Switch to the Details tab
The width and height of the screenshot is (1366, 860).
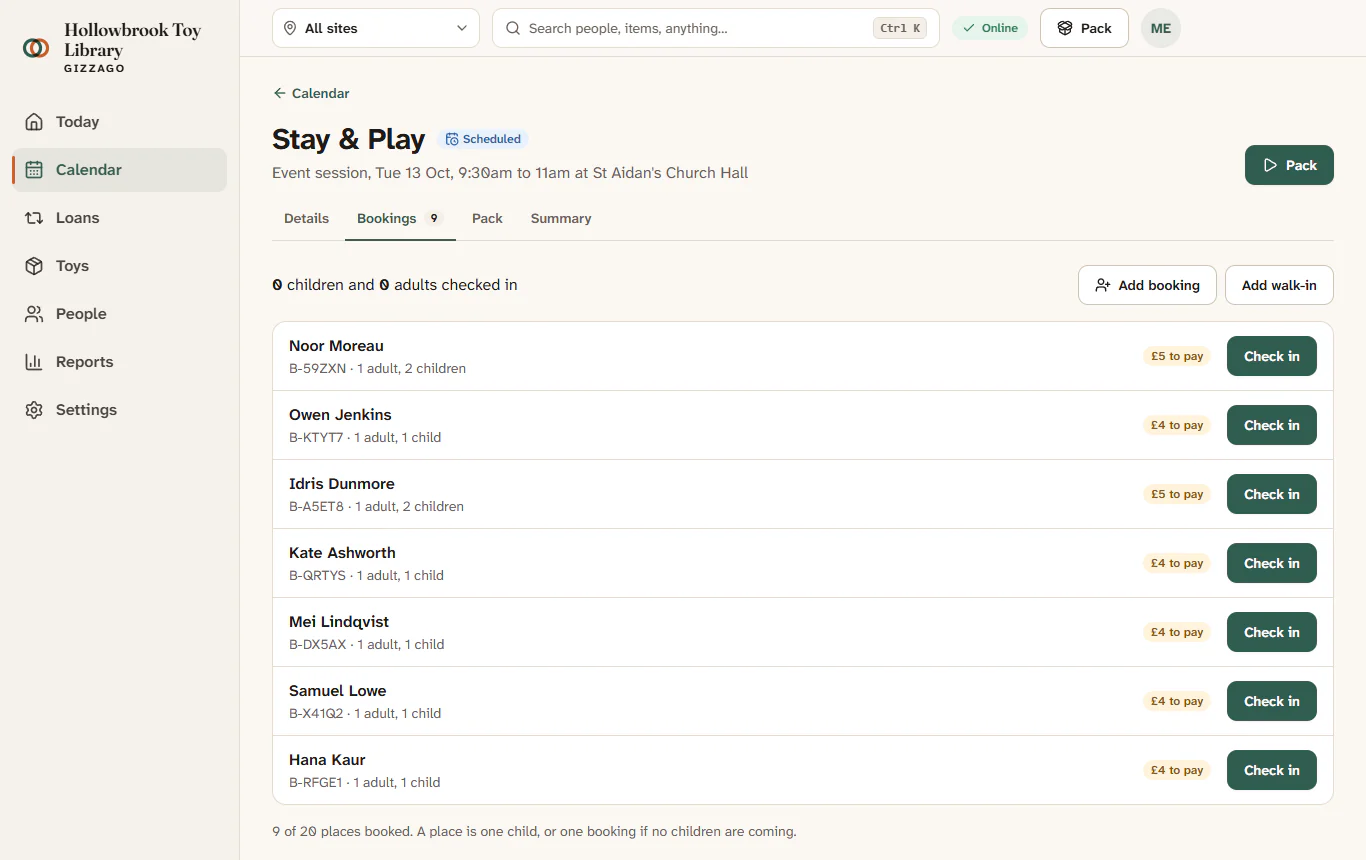tap(306, 218)
